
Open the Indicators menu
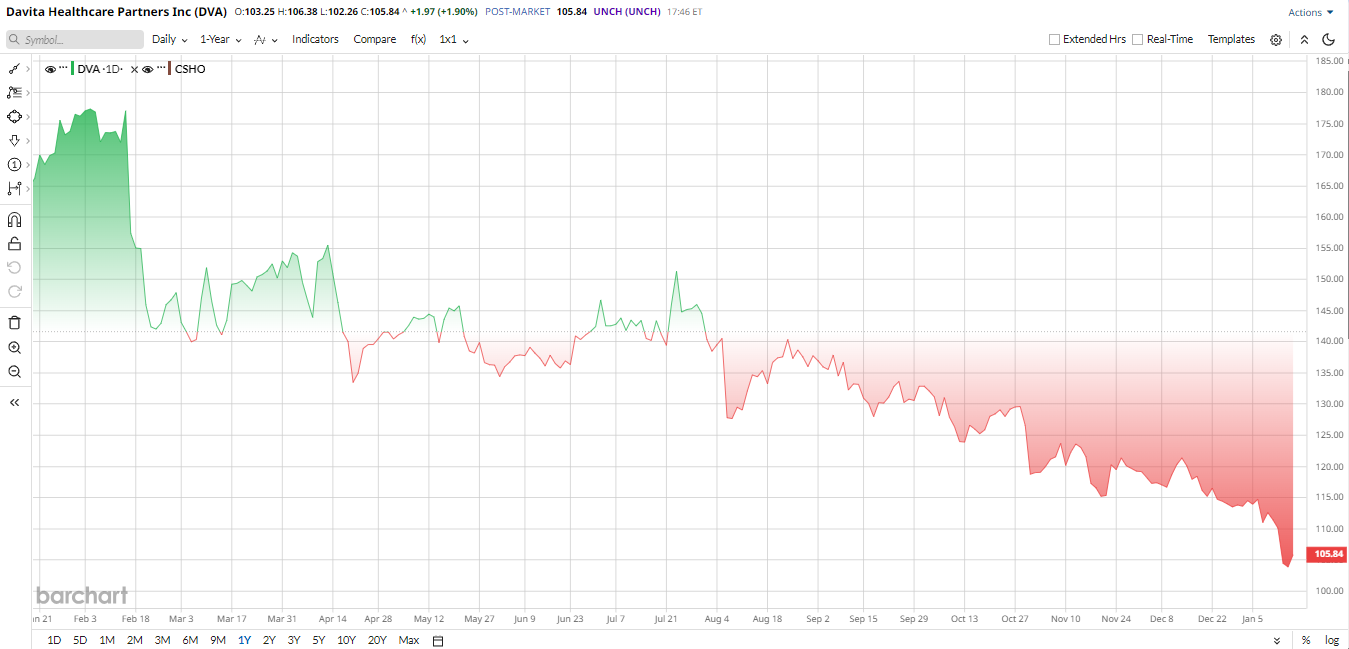point(315,39)
